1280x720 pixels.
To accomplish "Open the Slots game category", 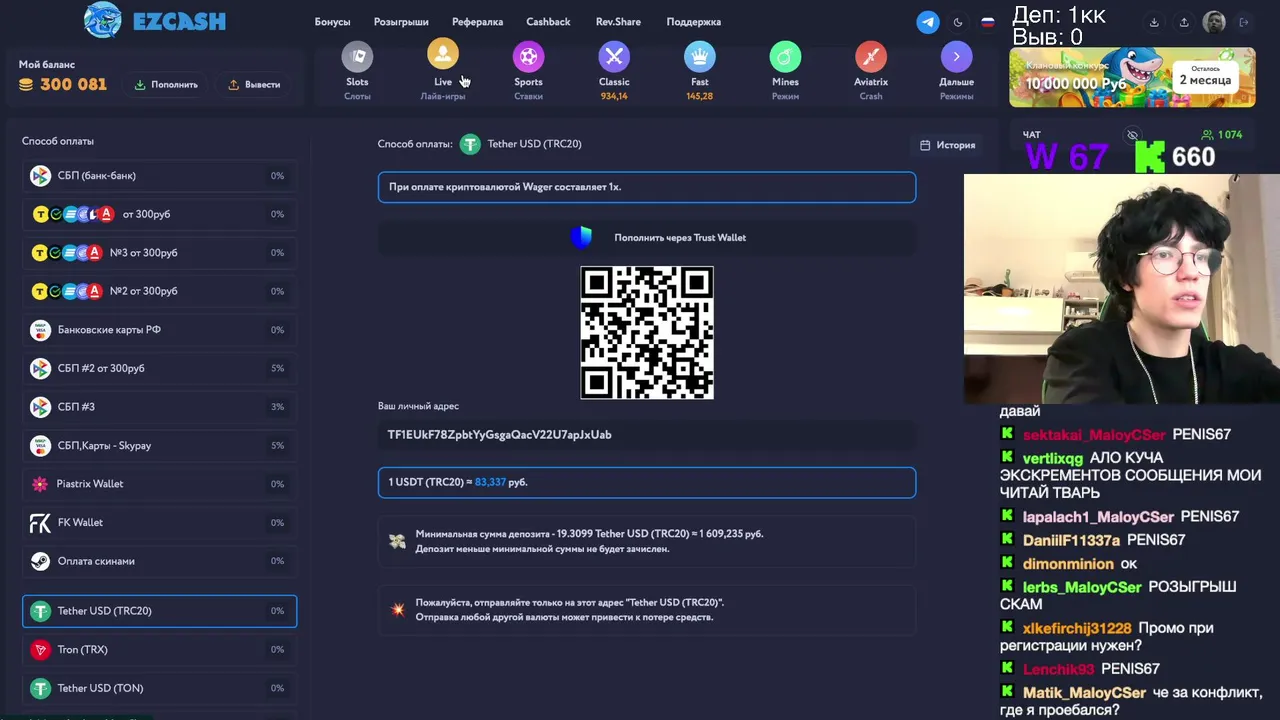I will [357, 70].
